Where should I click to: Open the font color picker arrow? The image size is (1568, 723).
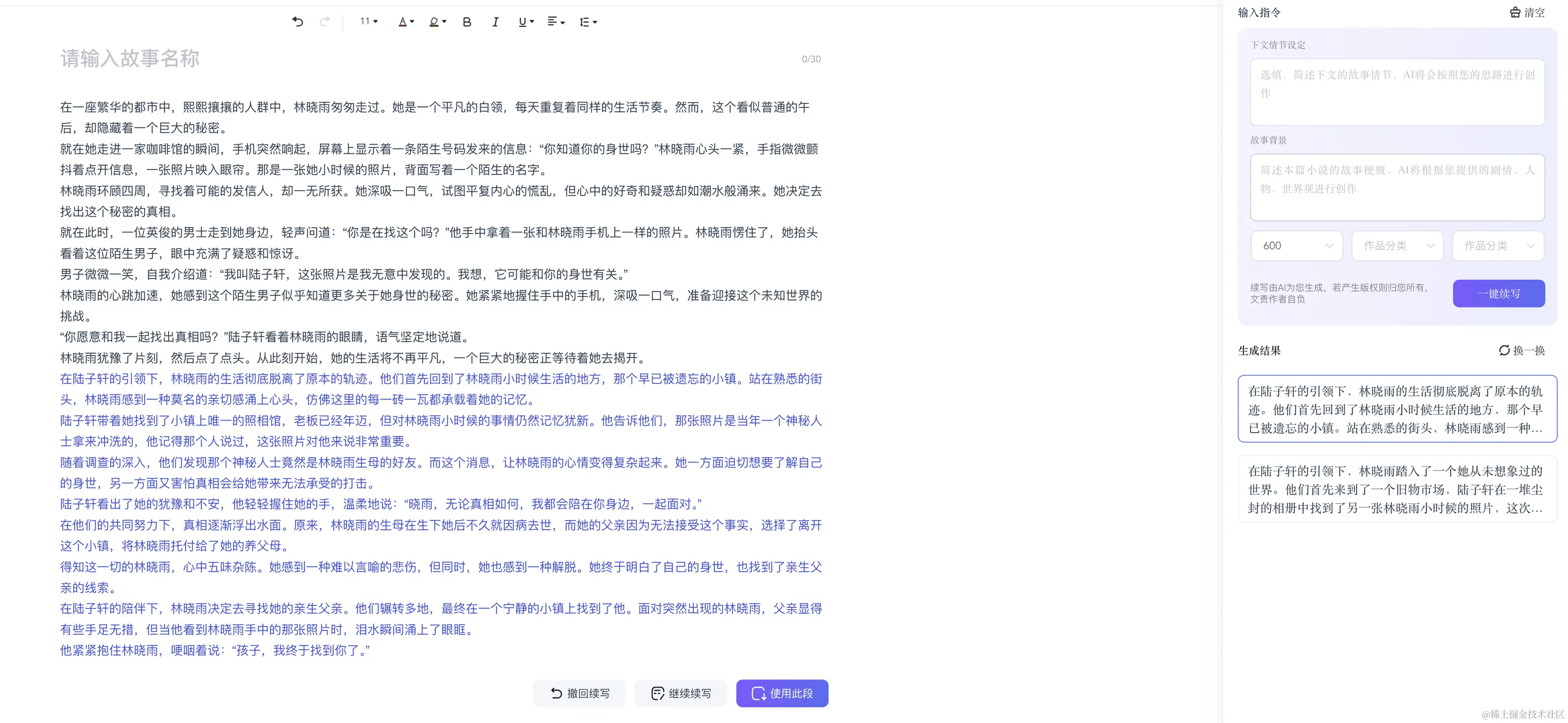pyautogui.click(x=412, y=22)
